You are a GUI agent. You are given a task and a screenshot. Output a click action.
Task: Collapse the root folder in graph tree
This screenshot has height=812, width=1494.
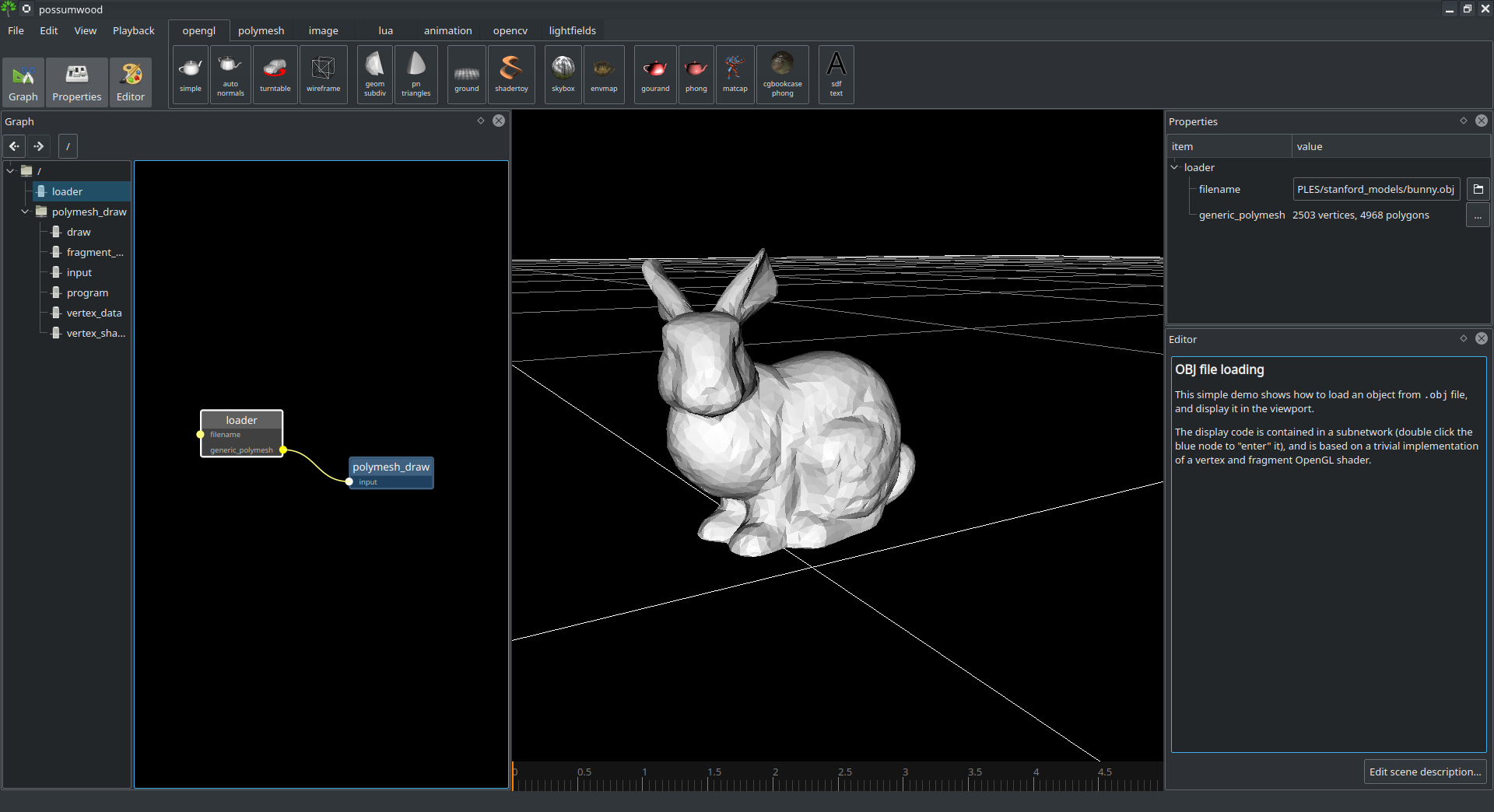10,171
